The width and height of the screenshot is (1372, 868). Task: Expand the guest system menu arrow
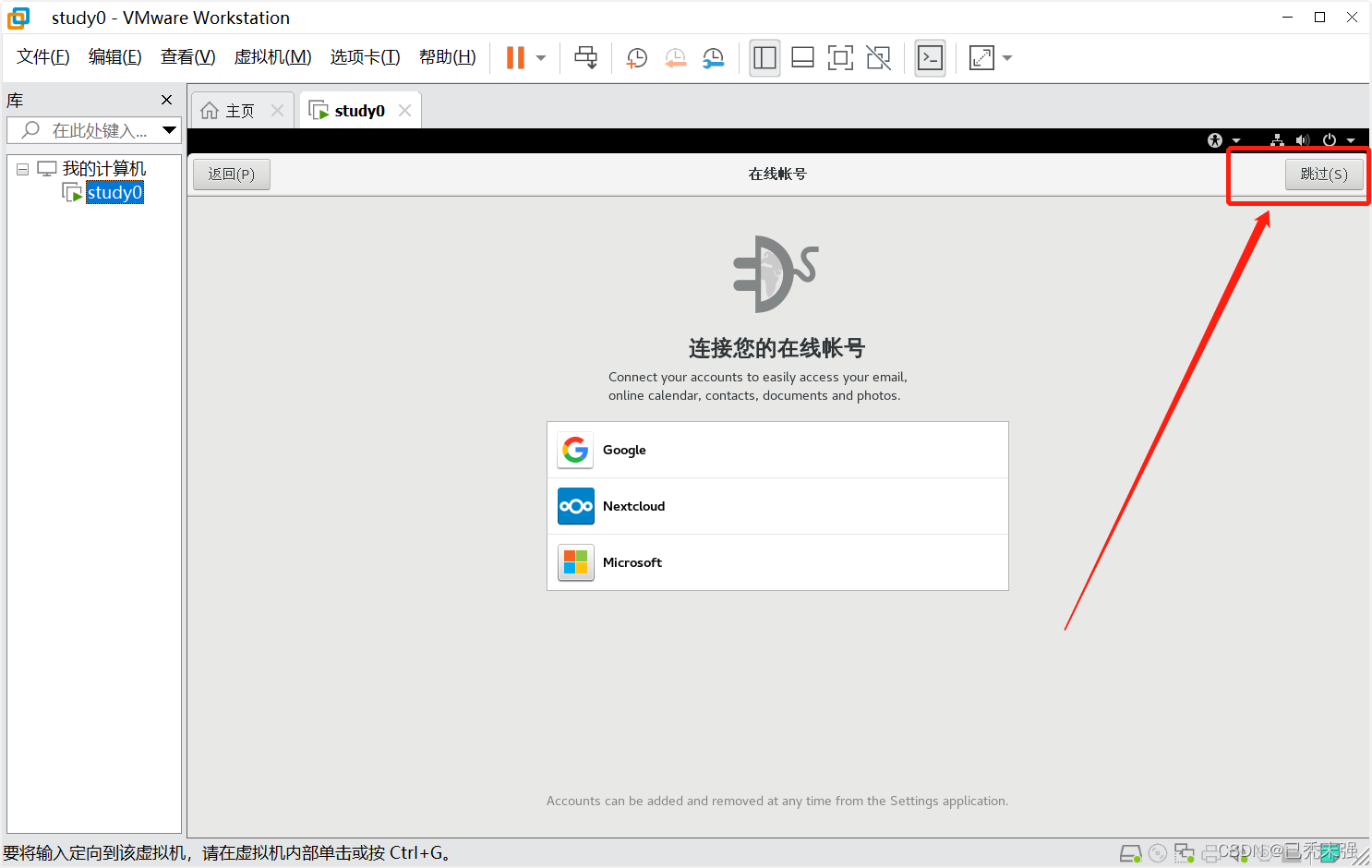[x=1351, y=141]
